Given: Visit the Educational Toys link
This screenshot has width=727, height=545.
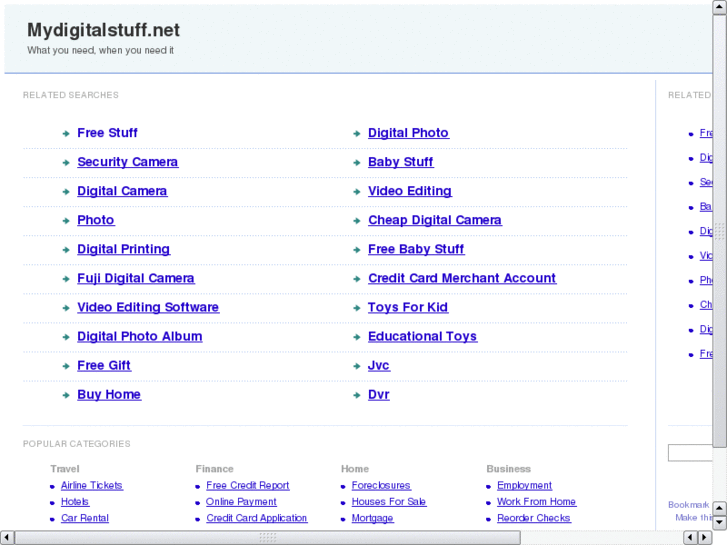Looking at the screenshot, I should pyautogui.click(x=422, y=336).
